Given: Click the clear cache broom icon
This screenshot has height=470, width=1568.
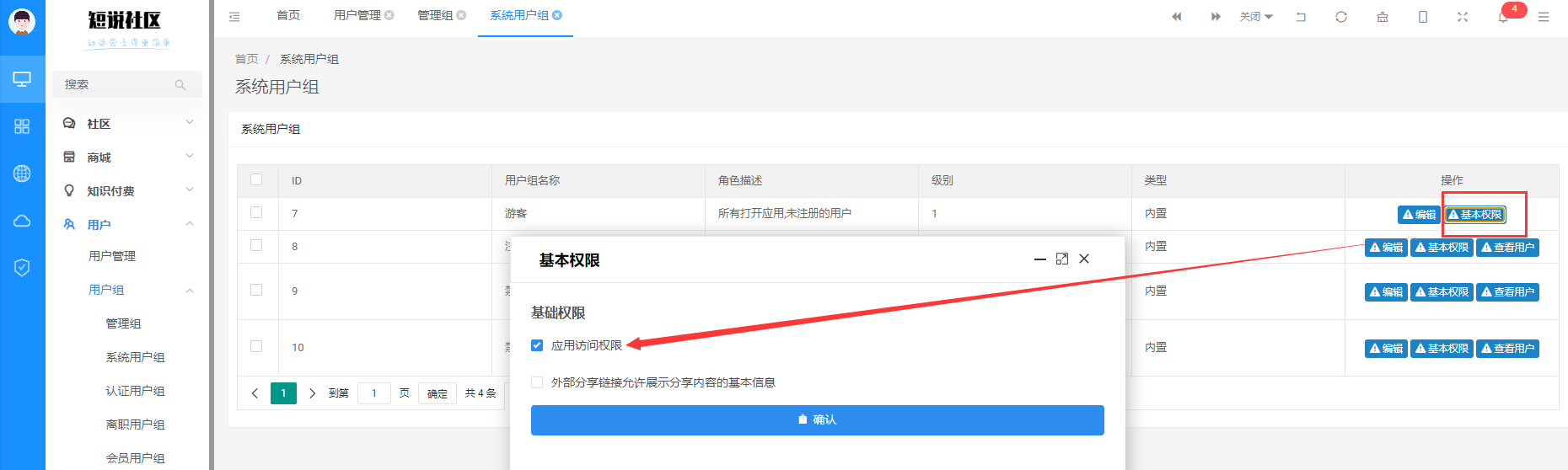Looking at the screenshot, I should click(1383, 17).
